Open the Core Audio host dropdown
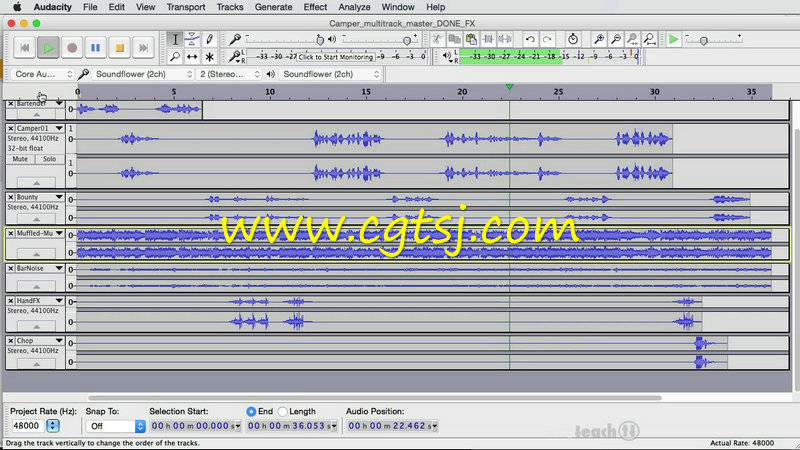 (44, 74)
